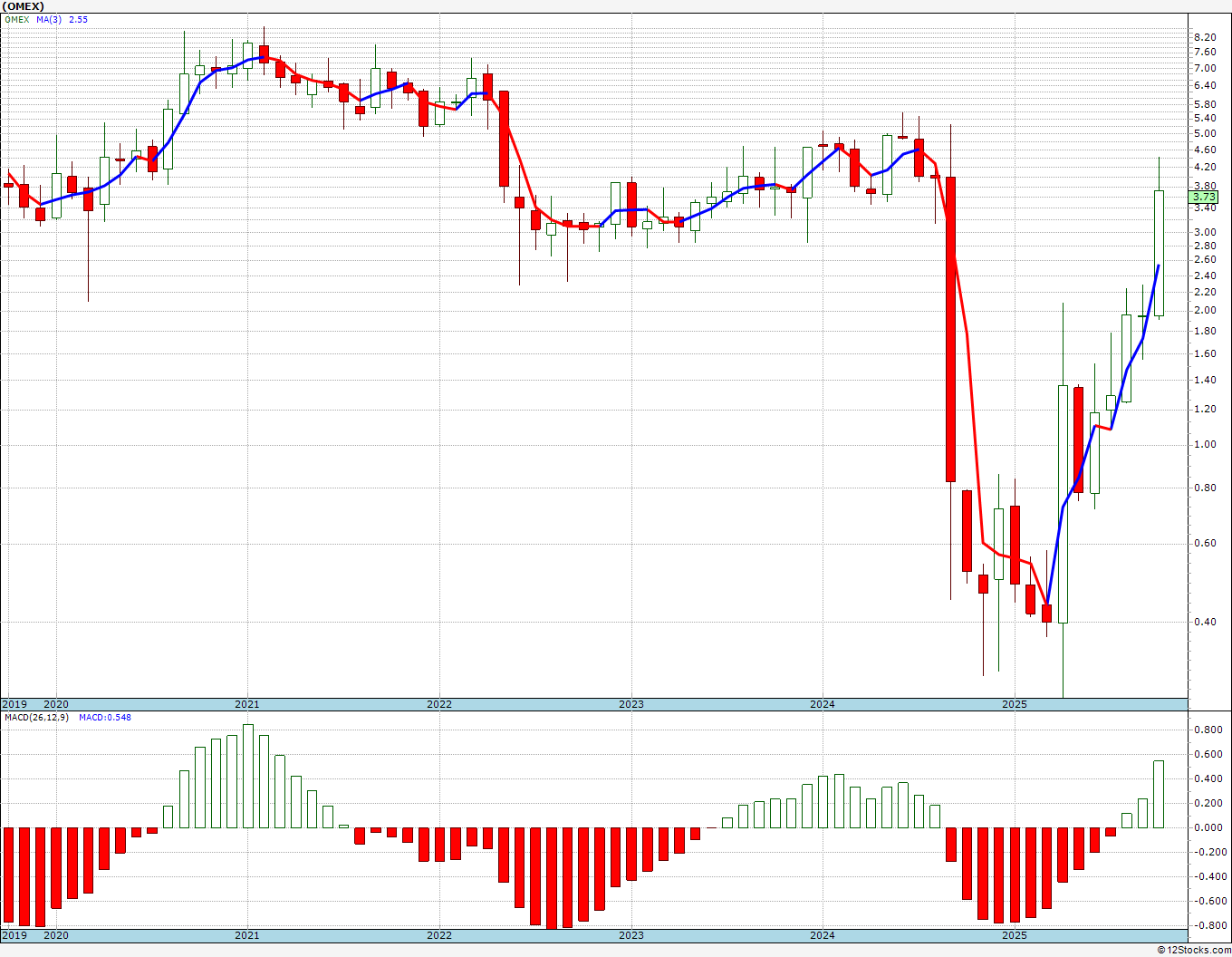1232x957 pixels.
Task: Click the 5.00 price axis label
Action: point(1205,133)
